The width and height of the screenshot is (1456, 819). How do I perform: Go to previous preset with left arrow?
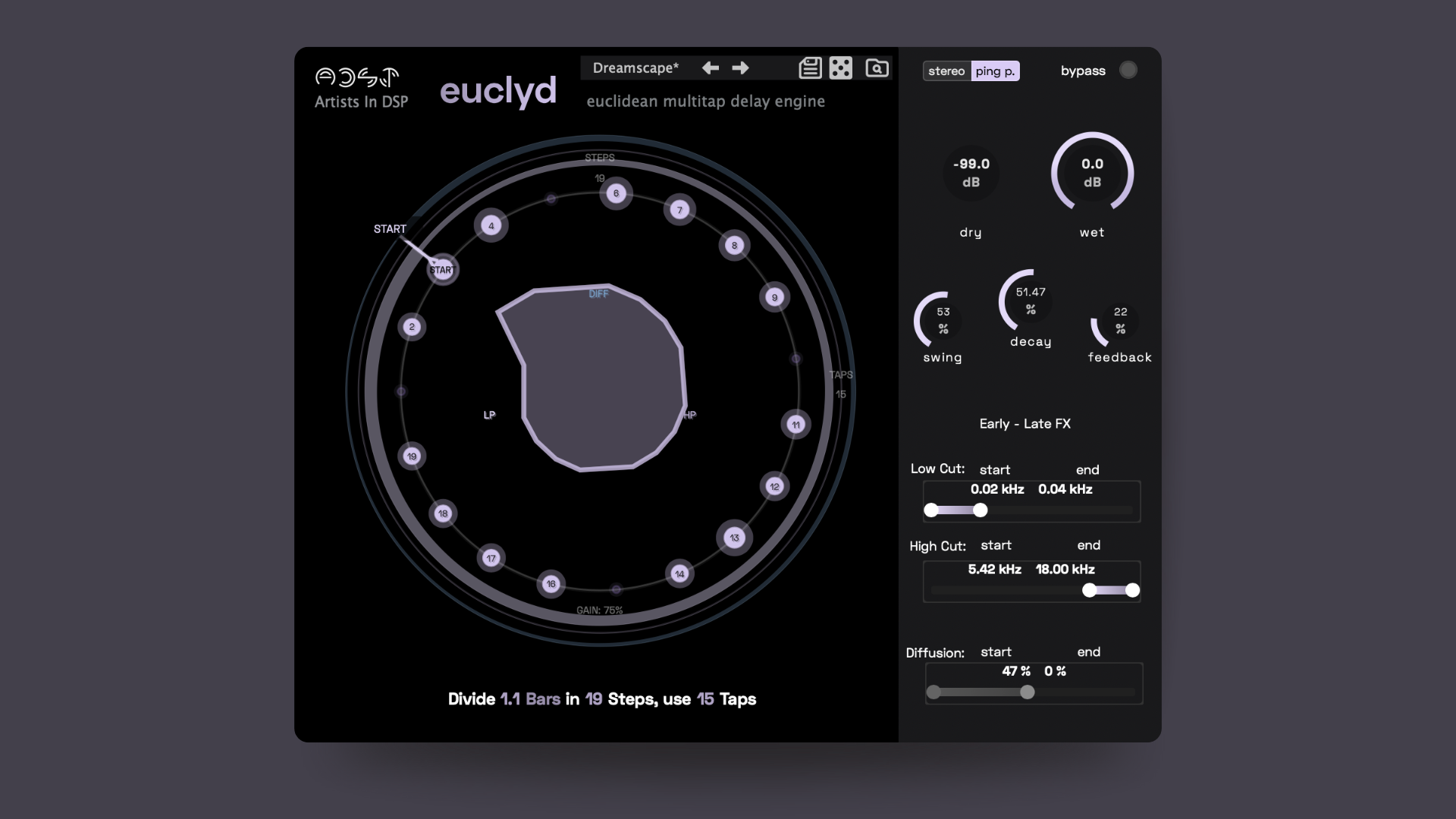[x=711, y=68]
